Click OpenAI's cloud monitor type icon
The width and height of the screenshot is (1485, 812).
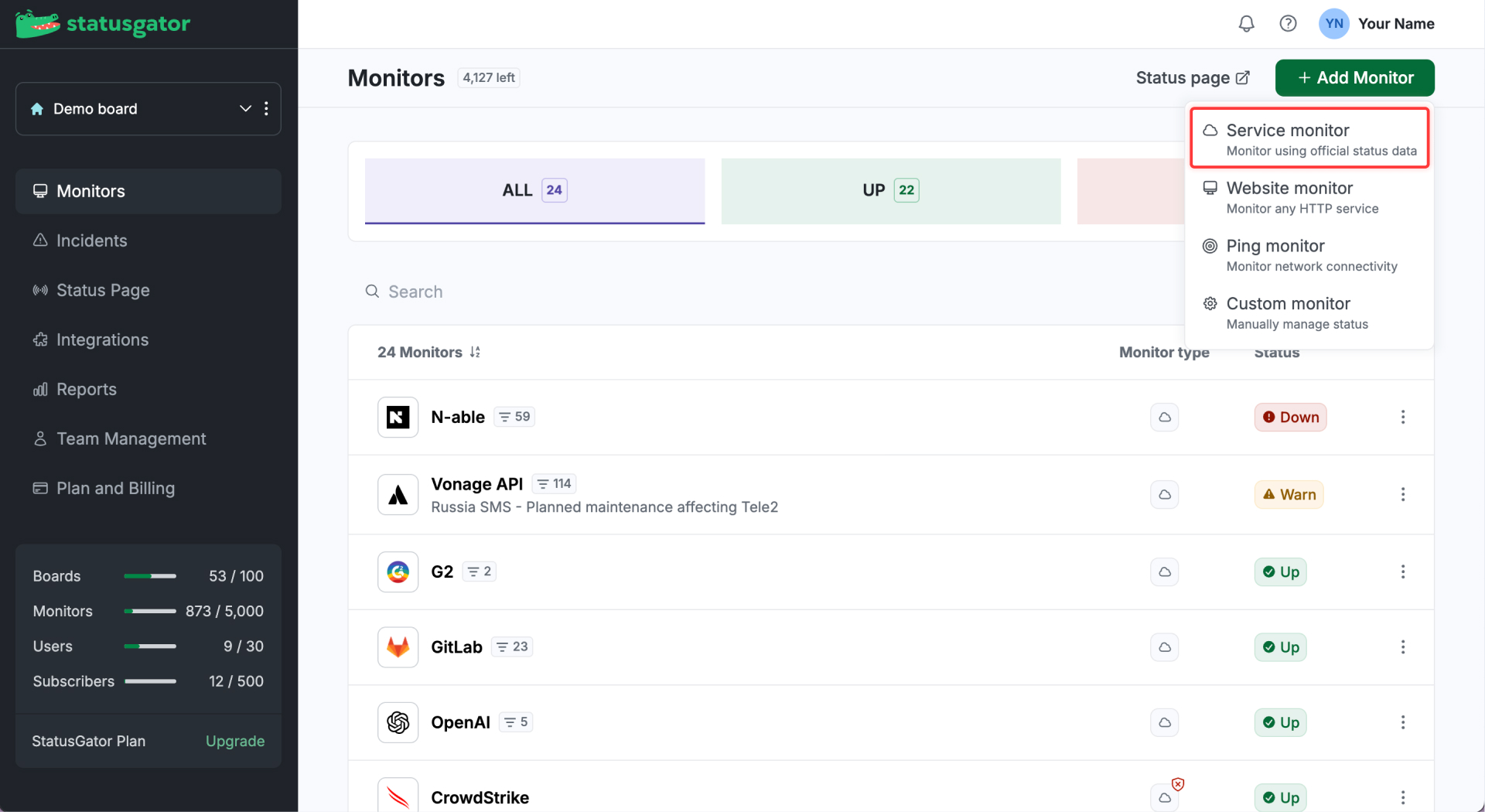click(1164, 722)
